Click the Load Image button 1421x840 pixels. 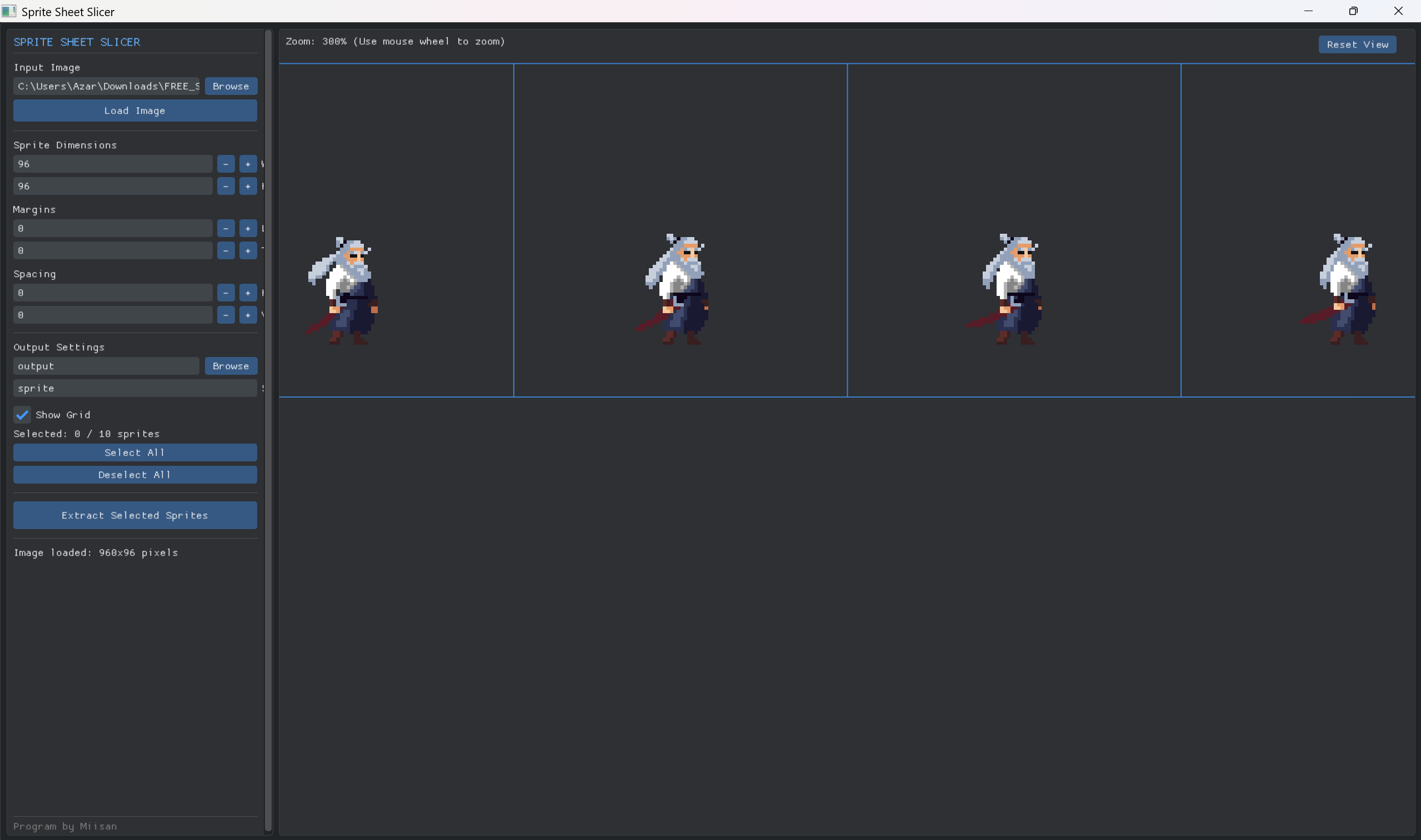135,111
